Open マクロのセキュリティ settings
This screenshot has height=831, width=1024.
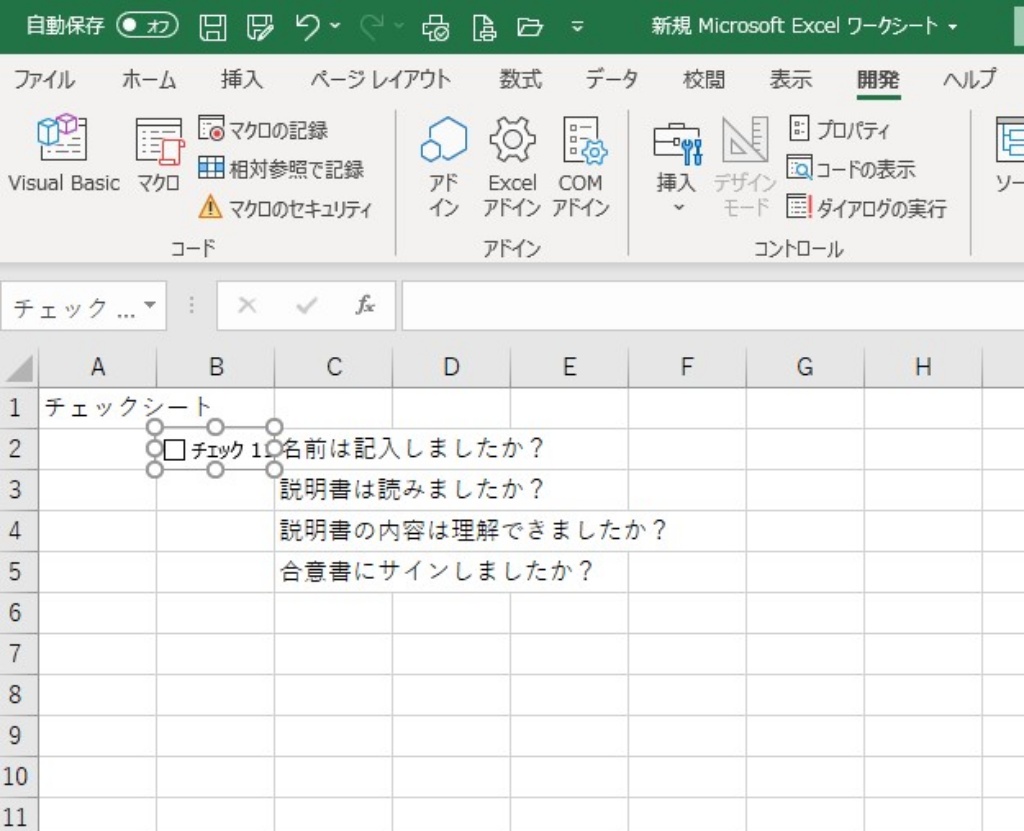[285, 208]
